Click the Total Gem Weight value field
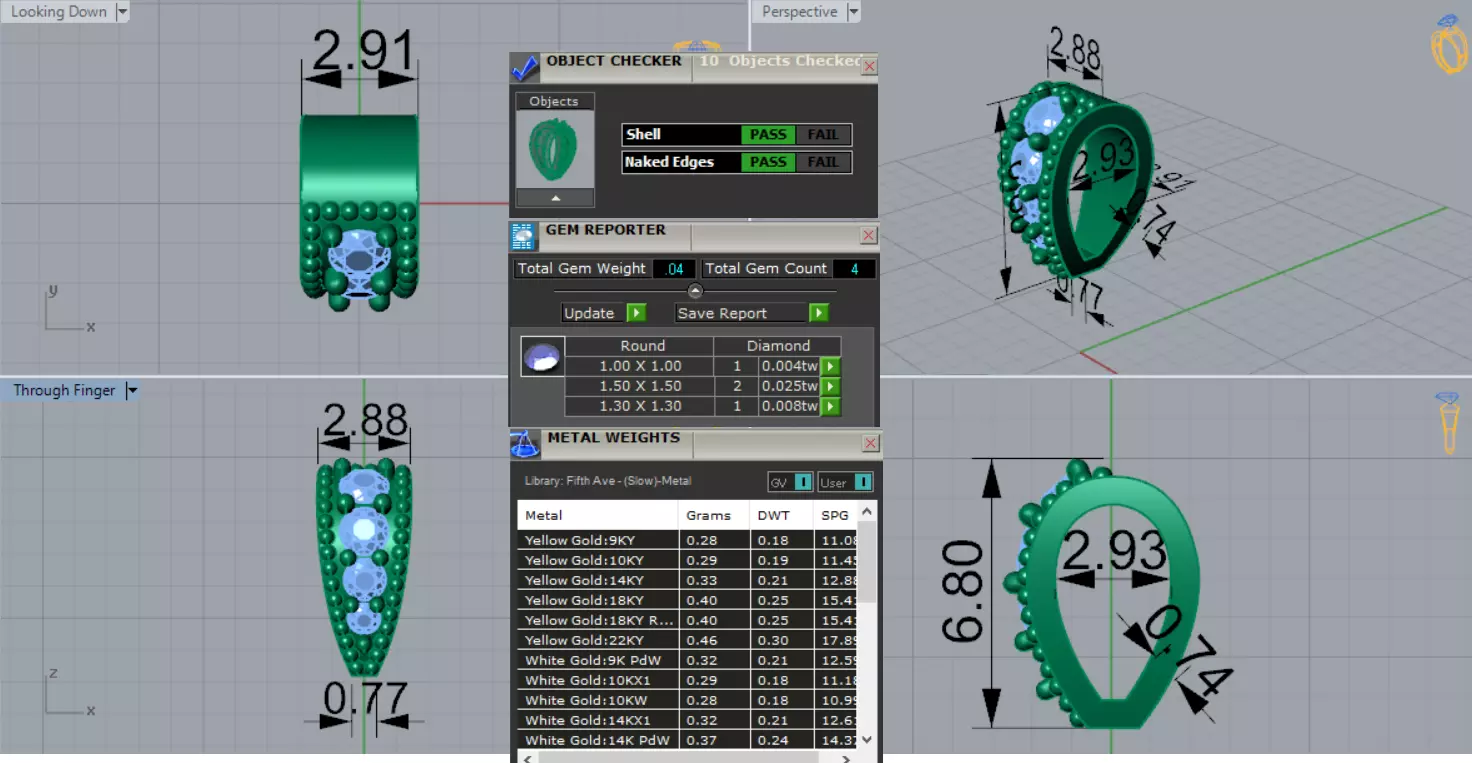The width and height of the screenshot is (1472, 763). pyautogui.click(x=675, y=268)
